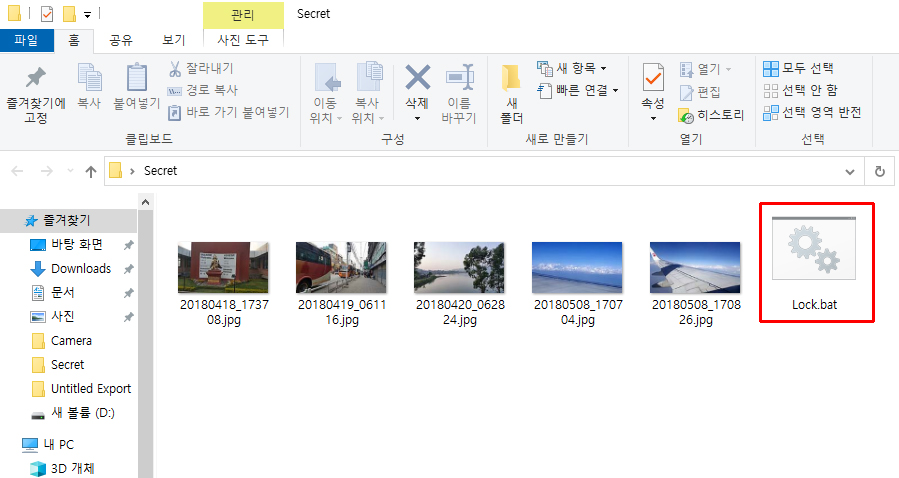Open file 히스토리
Image resolution: width=899 pixels, height=478 pixels.
(x=711, y=115)
